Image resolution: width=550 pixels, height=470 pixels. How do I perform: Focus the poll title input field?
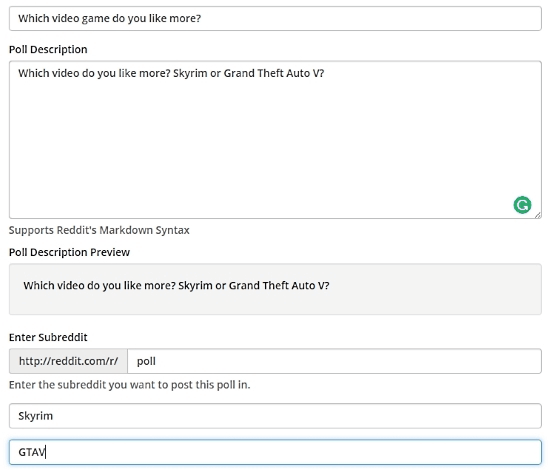point(275,18)
